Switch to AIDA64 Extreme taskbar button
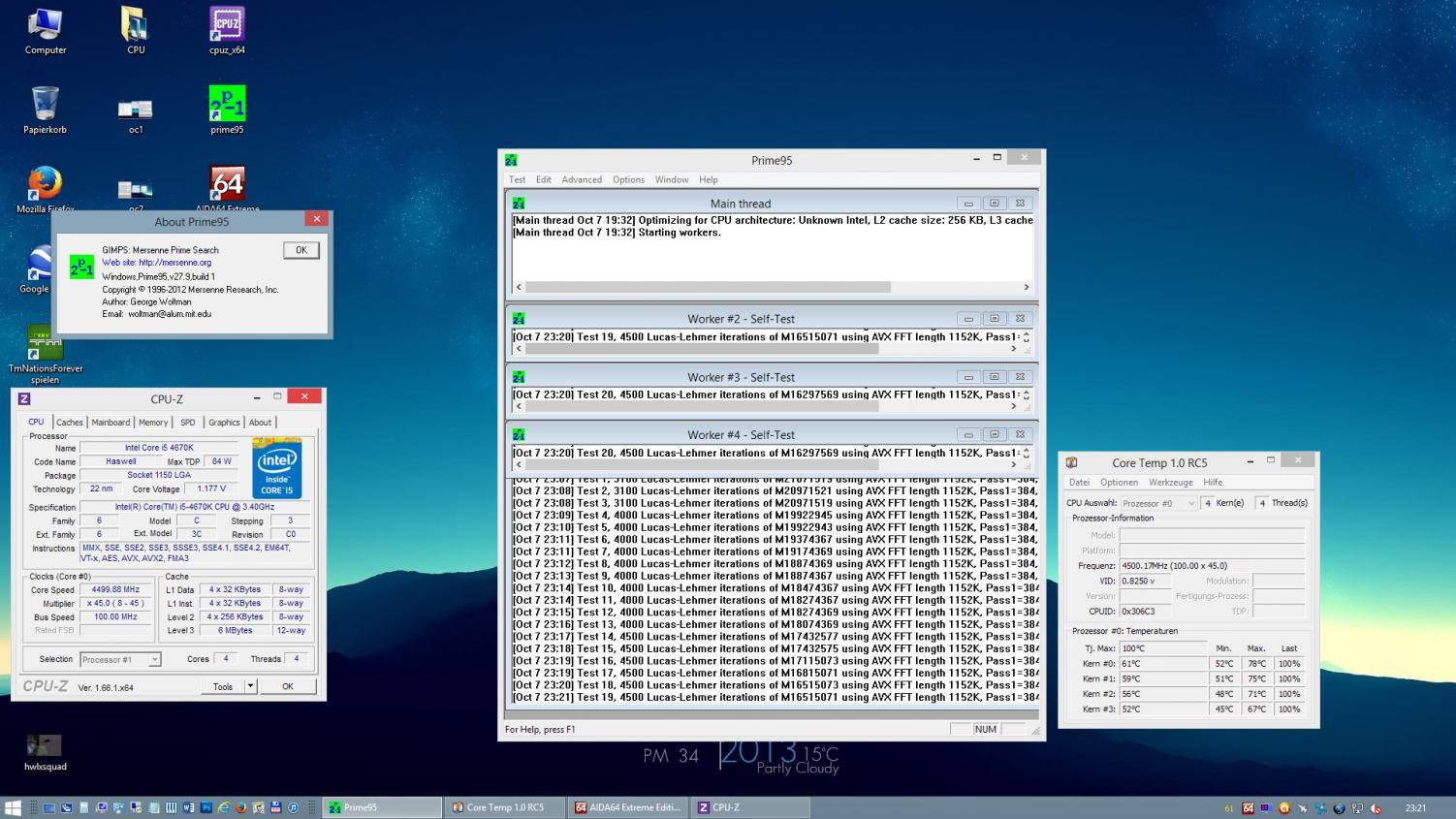 627,807
